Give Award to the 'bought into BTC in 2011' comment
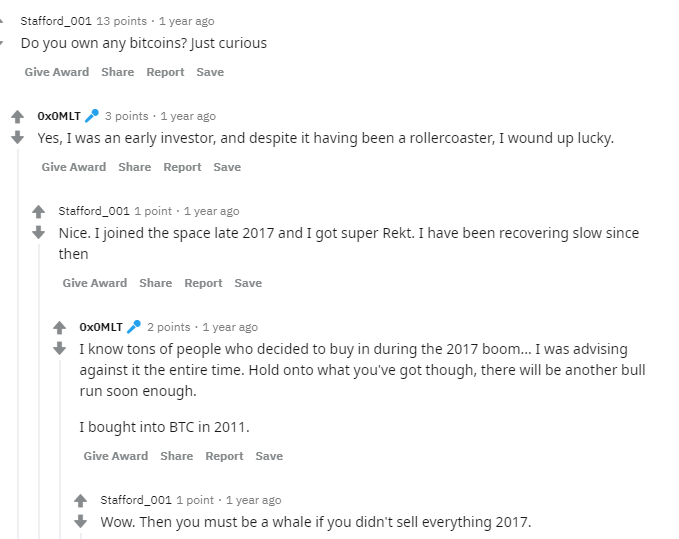 tap(116, 456)
